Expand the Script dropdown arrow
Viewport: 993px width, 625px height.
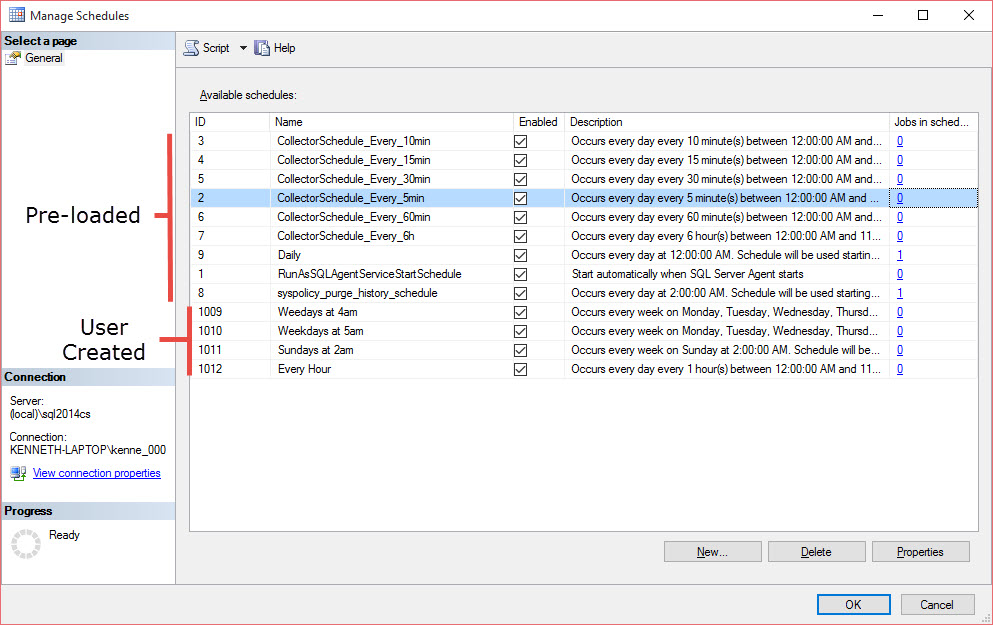point(243,48)
